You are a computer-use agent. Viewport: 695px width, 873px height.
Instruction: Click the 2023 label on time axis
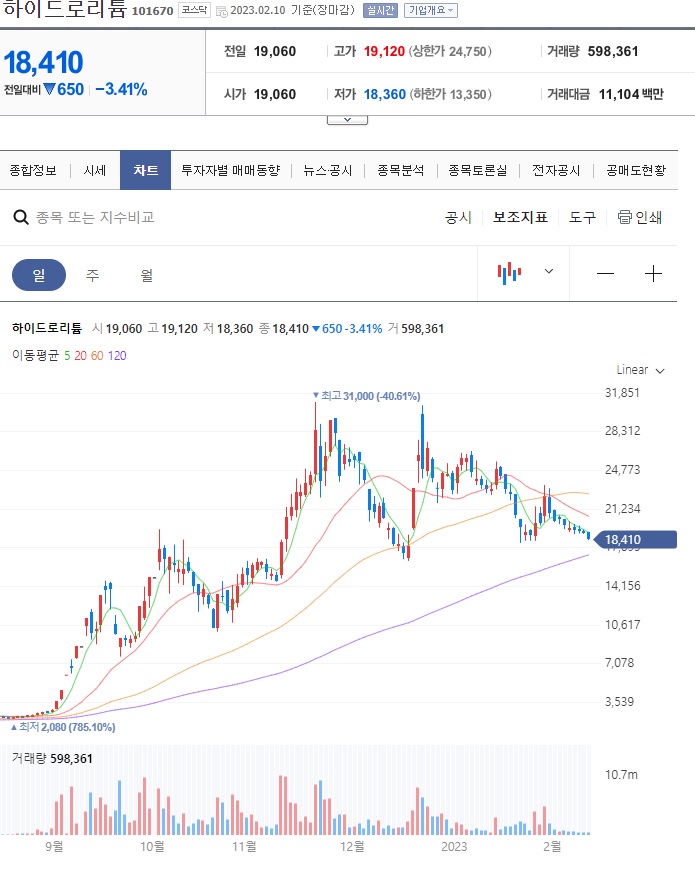click(454, 847)
